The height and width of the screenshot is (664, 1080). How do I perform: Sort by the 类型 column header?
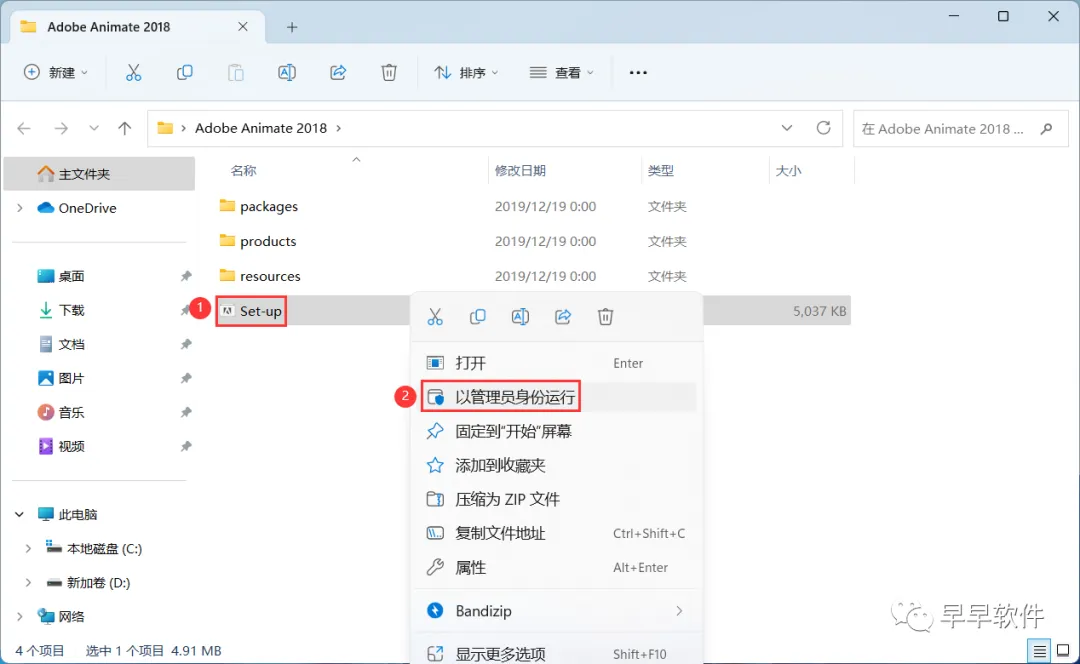pyautogui.click(x=661, y=170)
